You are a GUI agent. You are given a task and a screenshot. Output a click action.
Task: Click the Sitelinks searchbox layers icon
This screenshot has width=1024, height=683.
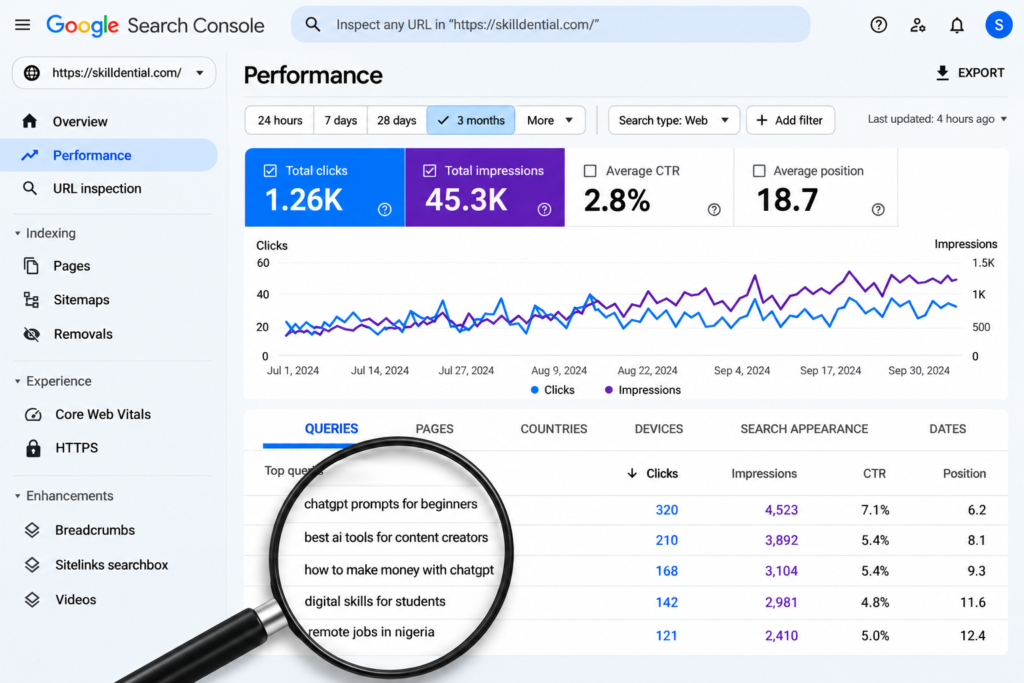(x=32, y=565)
